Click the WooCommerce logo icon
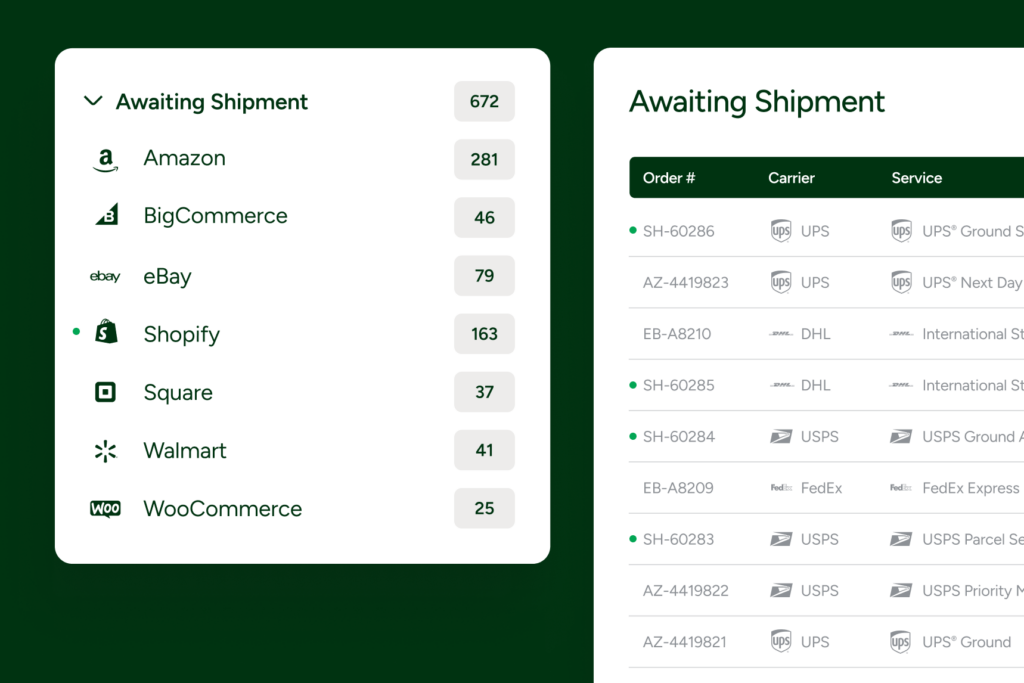This screenshot has height=683, width=1024. (x=105, y=508)
